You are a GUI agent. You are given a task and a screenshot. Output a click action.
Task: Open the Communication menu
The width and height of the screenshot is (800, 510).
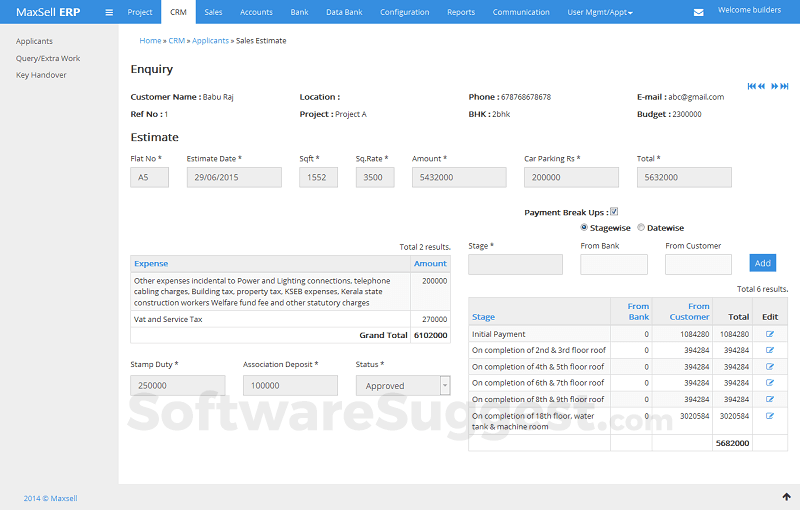point(521,12)
